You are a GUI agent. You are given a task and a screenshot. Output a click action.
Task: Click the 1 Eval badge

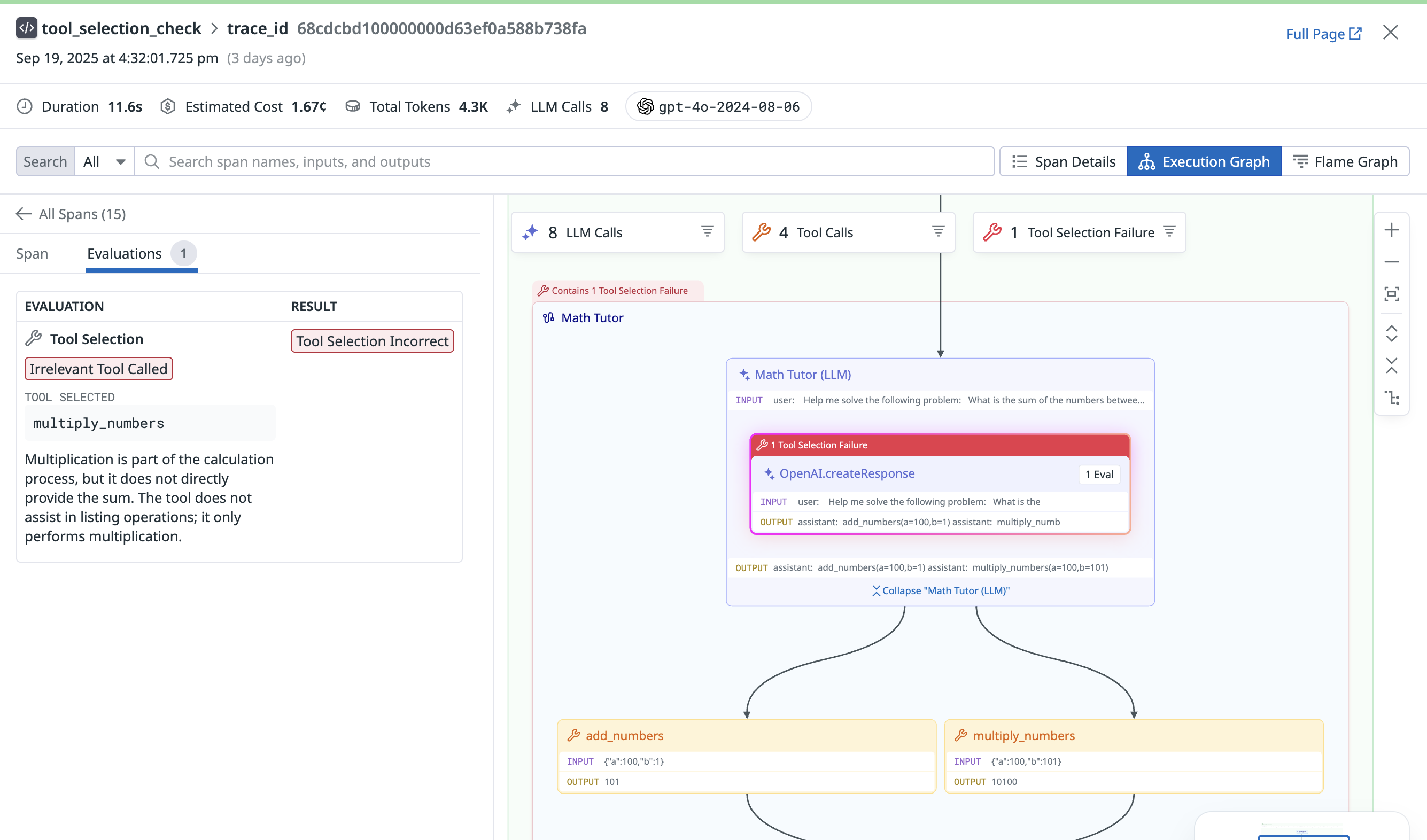point(1098,475)
